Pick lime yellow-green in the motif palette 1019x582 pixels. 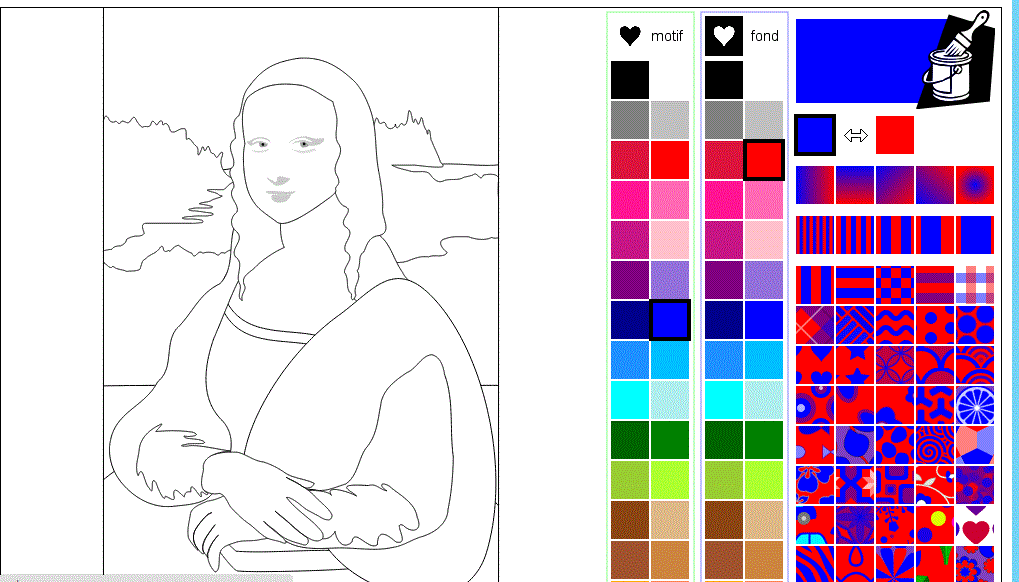pyautogui.click(x=670, y=479)
